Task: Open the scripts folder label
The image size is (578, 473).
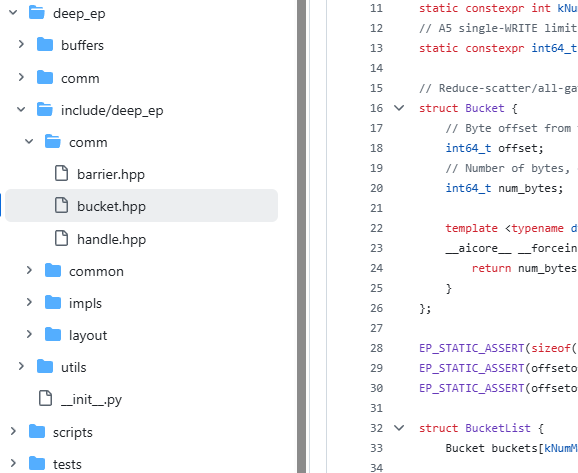Action: pos(73,432)
